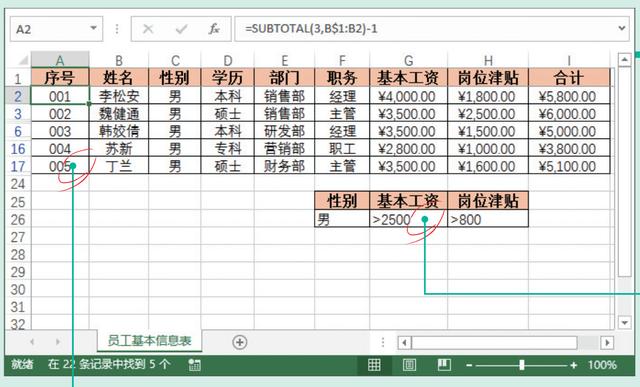Click horizontal scrollbar left arrow
The image size is (640, 387).
[404, 343]
